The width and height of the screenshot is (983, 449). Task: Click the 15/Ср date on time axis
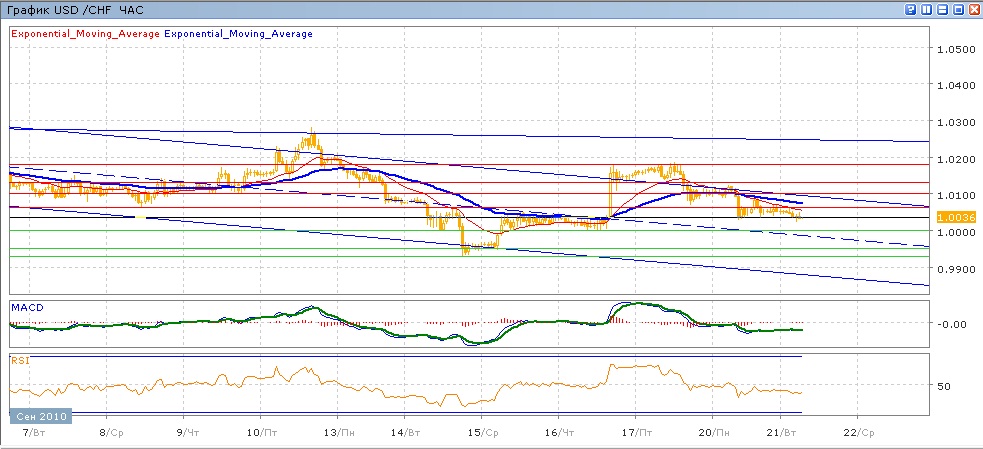[484, 434]
